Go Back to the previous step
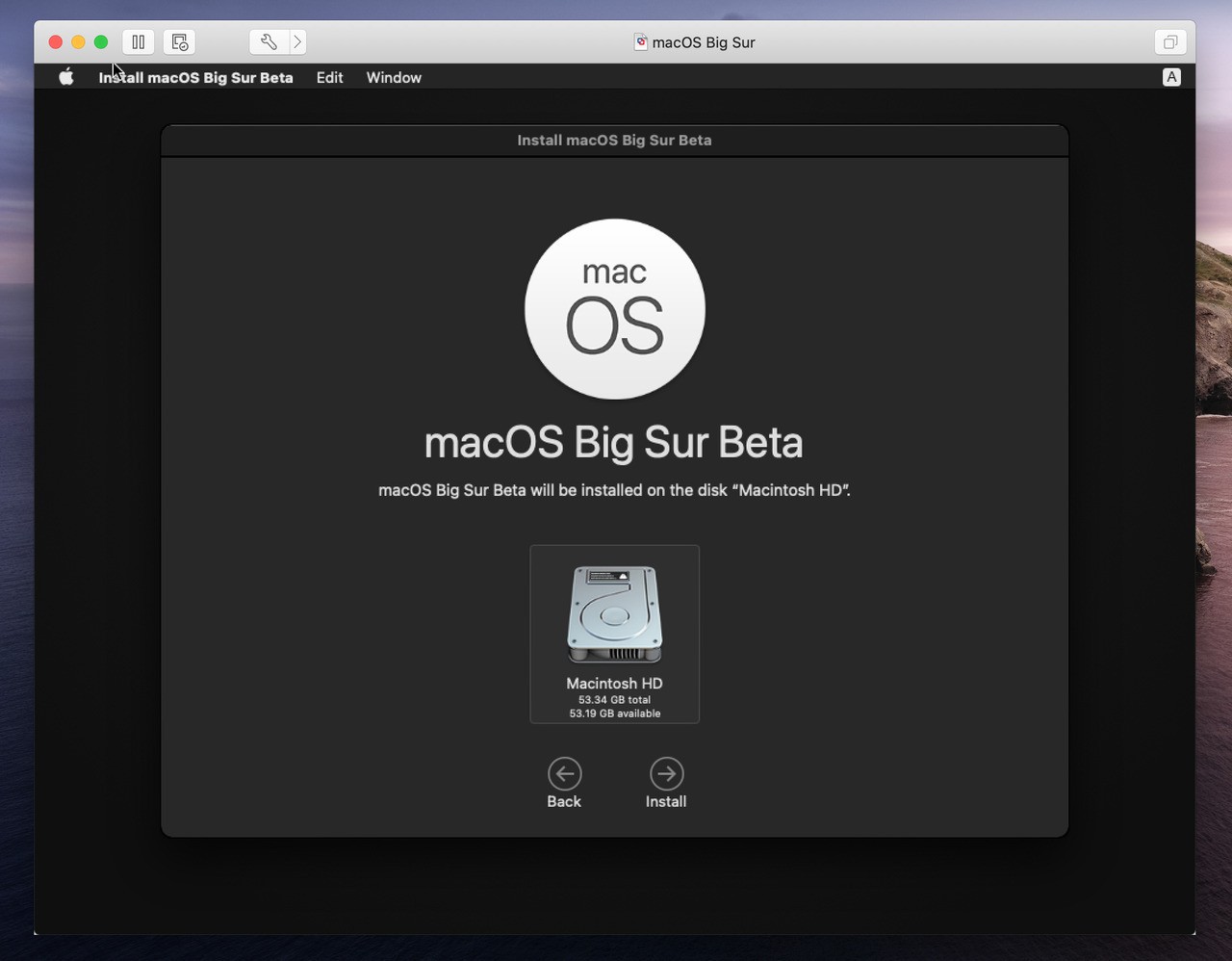This screenshot has height=961, width=1232. [564, 783]
